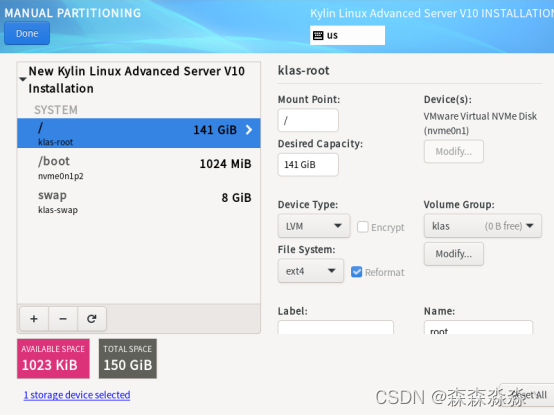
Task: Open the 1 storage device selected link
Action: click(77, 395)
